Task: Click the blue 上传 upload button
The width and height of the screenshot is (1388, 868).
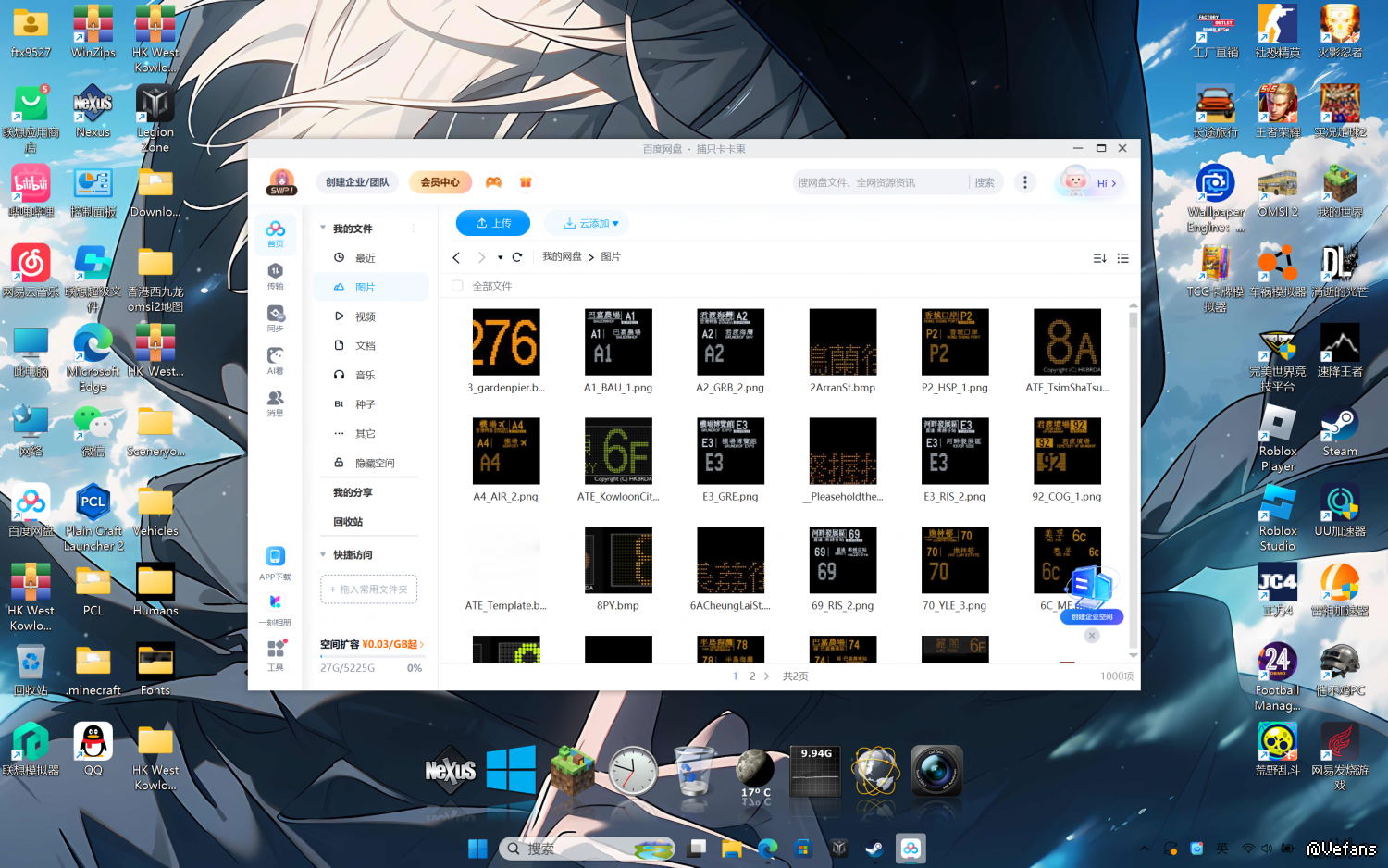Action: (492, 223)
